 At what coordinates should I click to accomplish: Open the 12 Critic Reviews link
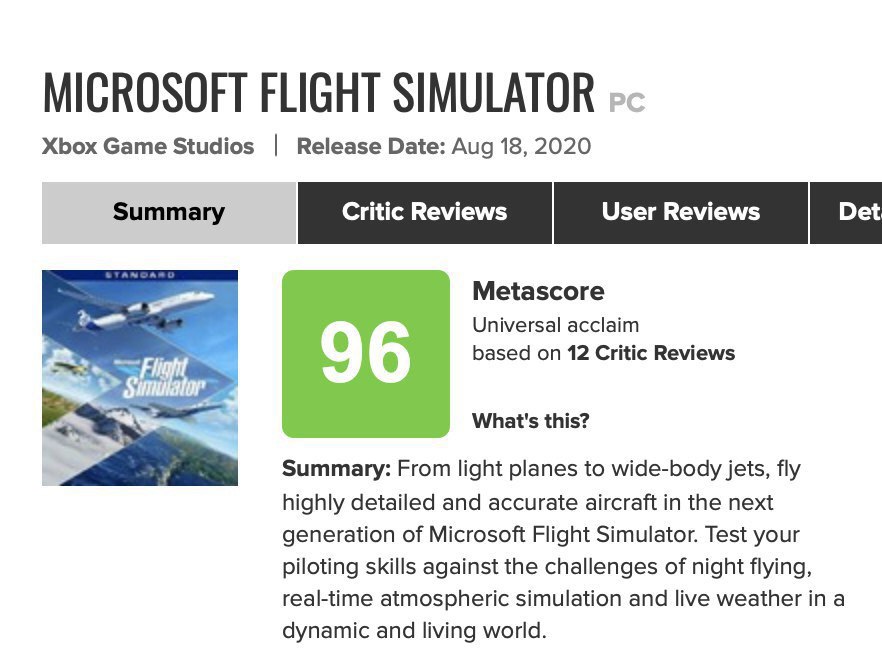coord(650,353)
